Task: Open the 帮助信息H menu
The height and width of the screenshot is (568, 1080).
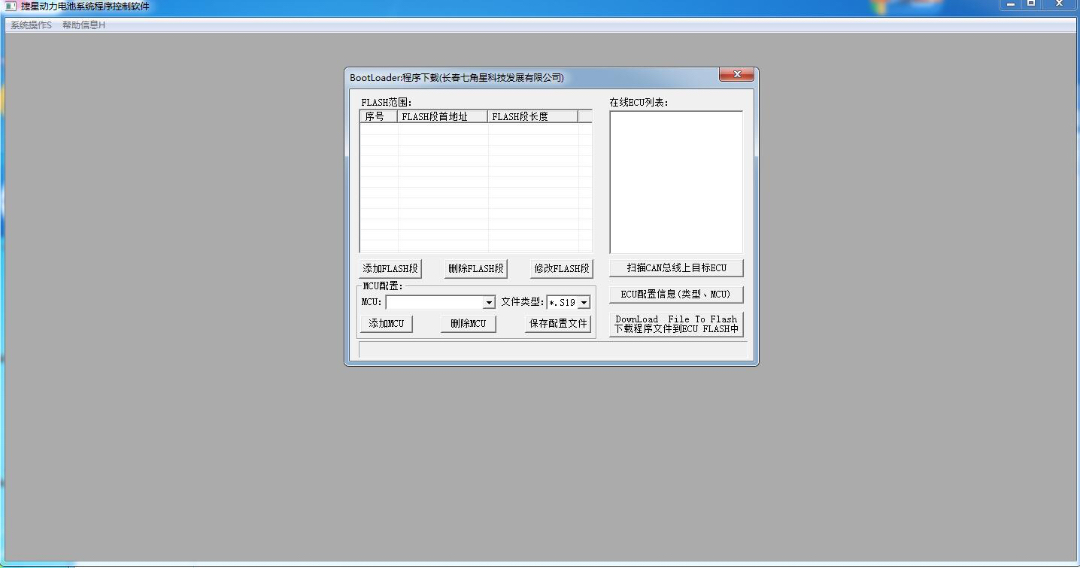Action: 83,25
